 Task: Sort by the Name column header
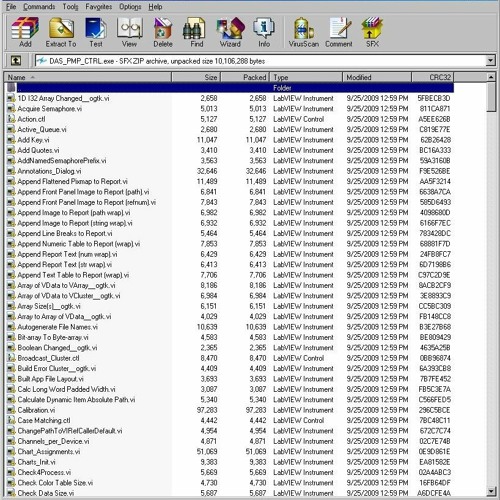88,77
